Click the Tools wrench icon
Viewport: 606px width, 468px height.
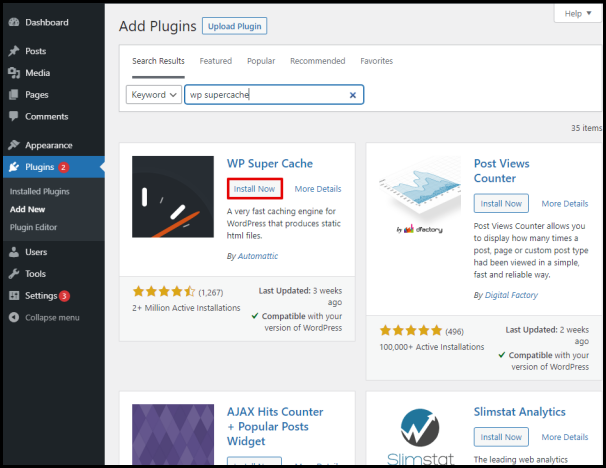pos(14,274)
